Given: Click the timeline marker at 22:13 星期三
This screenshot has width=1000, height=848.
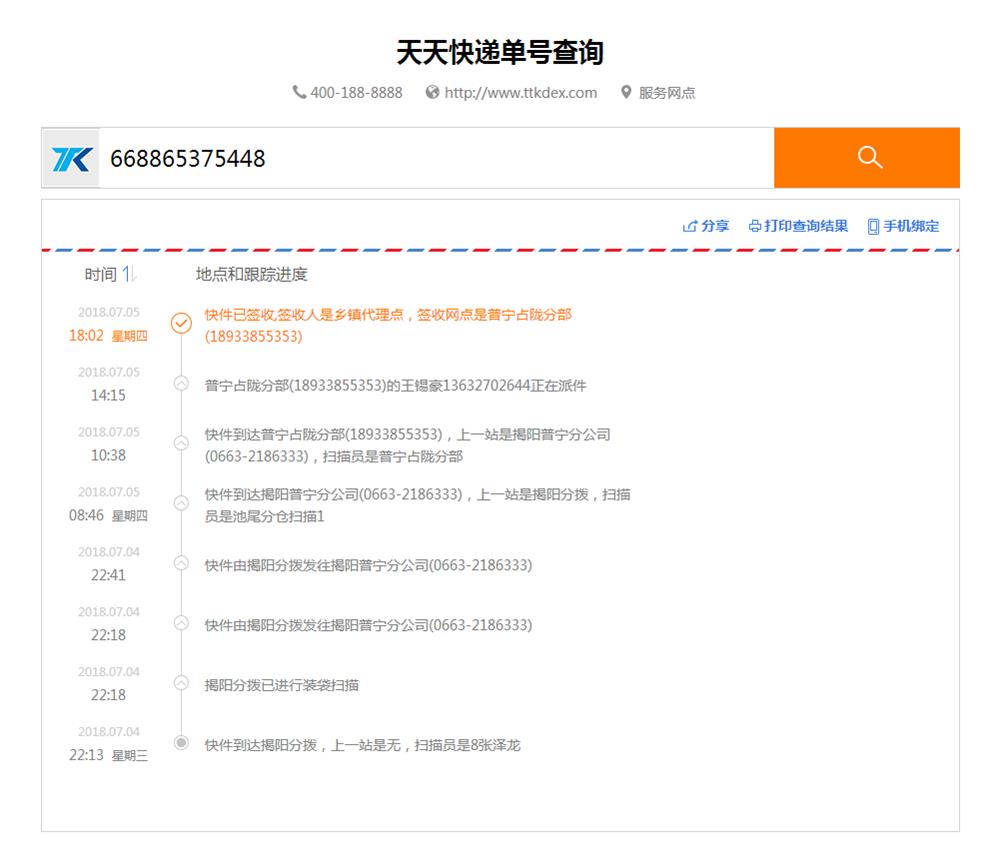Looking at the screenshot, I should coord(181,743).
